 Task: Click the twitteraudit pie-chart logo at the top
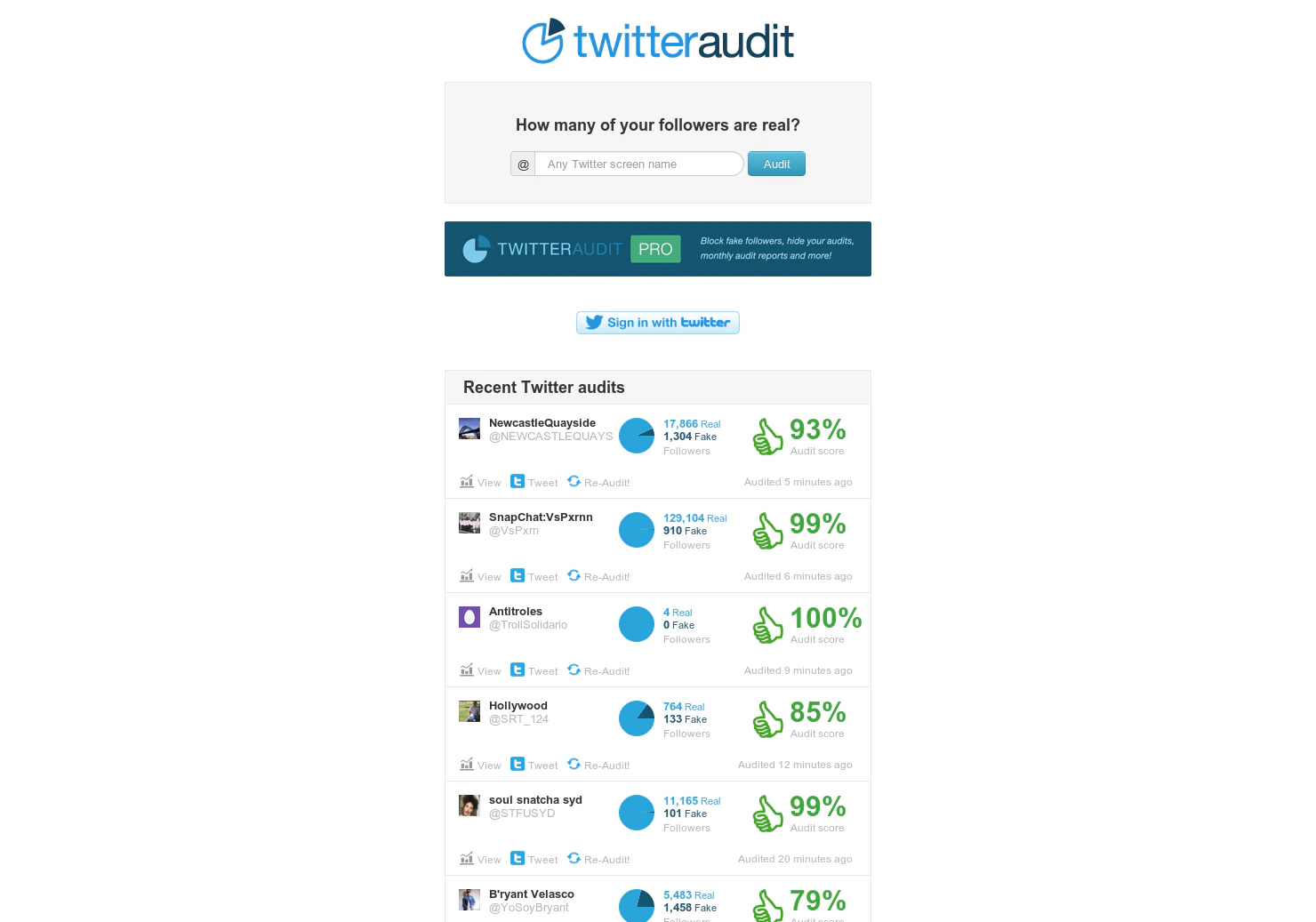tap(544, 41)
